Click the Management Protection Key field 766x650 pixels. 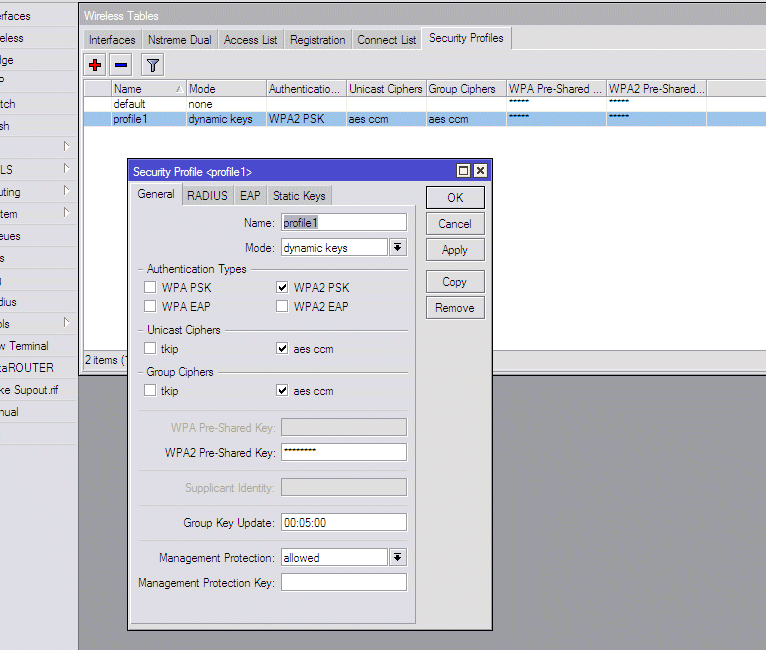pos(344,582)
